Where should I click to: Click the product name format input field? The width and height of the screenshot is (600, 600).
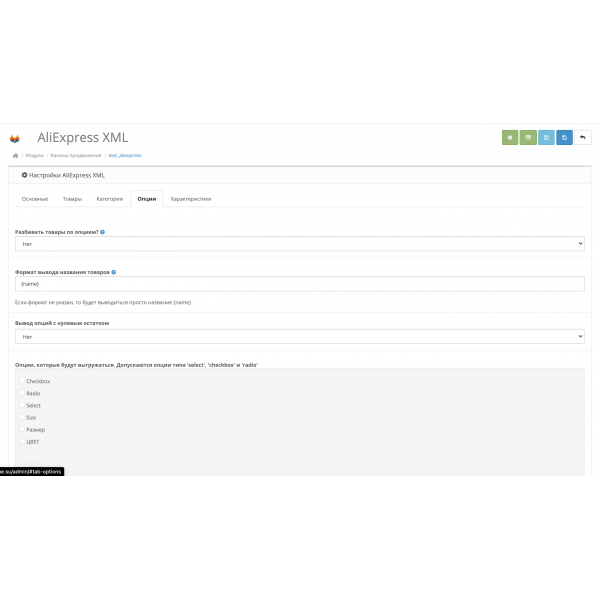tap(300, 284)
